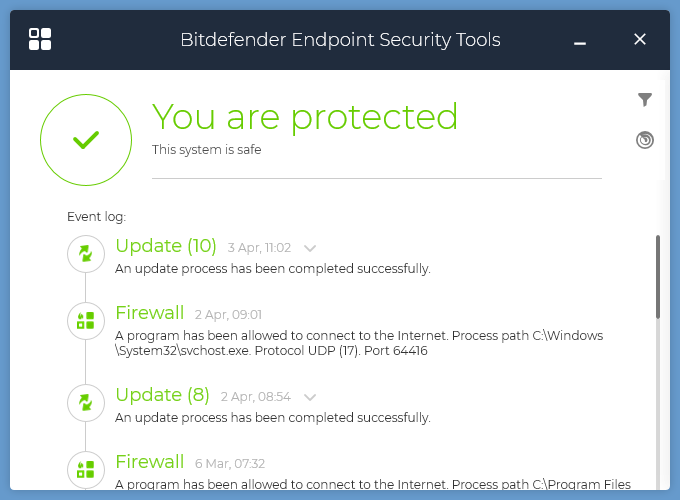Screen dimensions: 680x500
Task: Expand the Update (8) event chevron
Action: point(310,397)
